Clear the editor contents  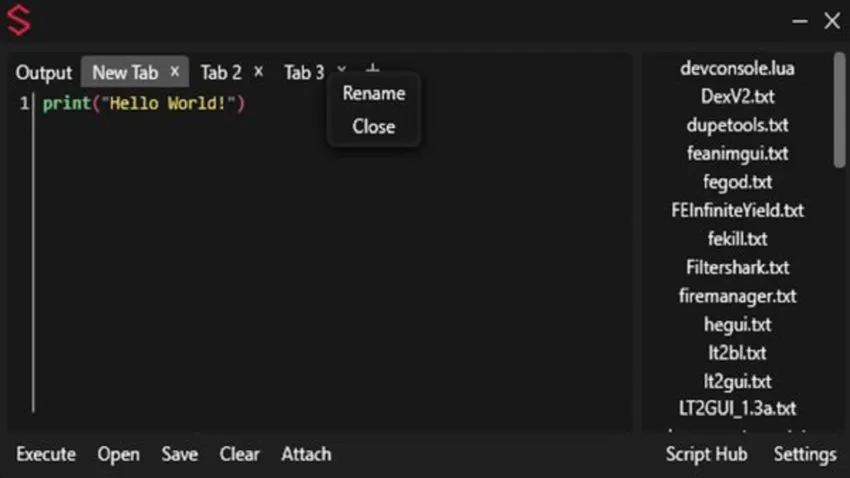pyautogui.click(x=239, y=454)
